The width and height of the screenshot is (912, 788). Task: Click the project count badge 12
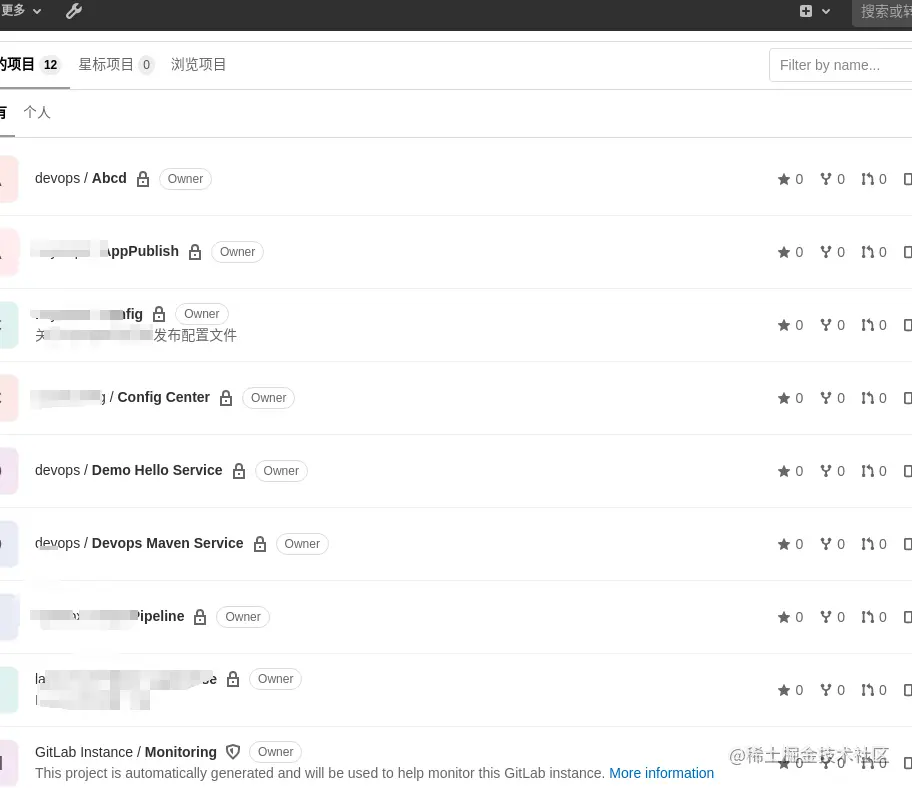[51, 65]
